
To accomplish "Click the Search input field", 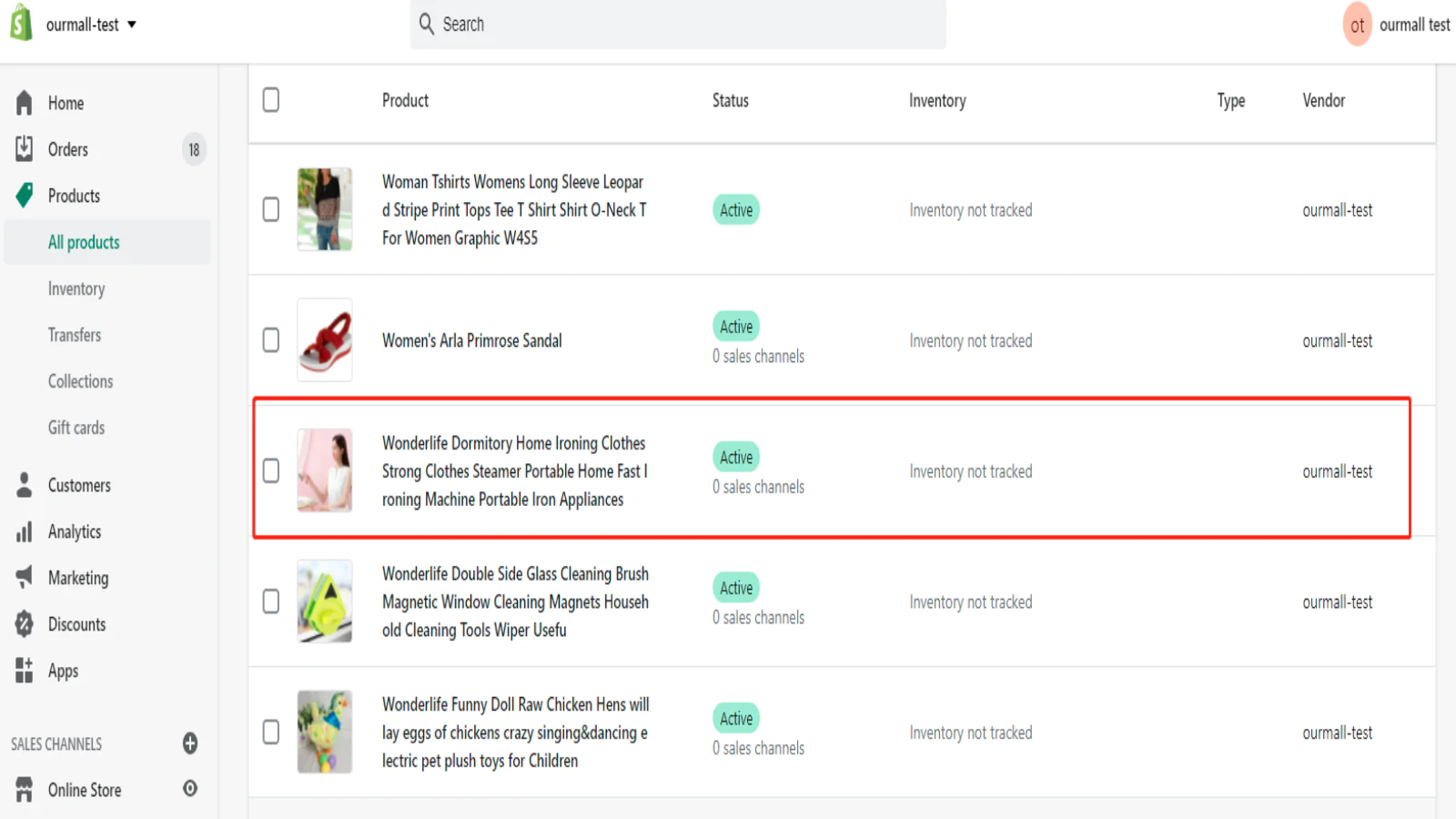I will (x=678, y=25).
